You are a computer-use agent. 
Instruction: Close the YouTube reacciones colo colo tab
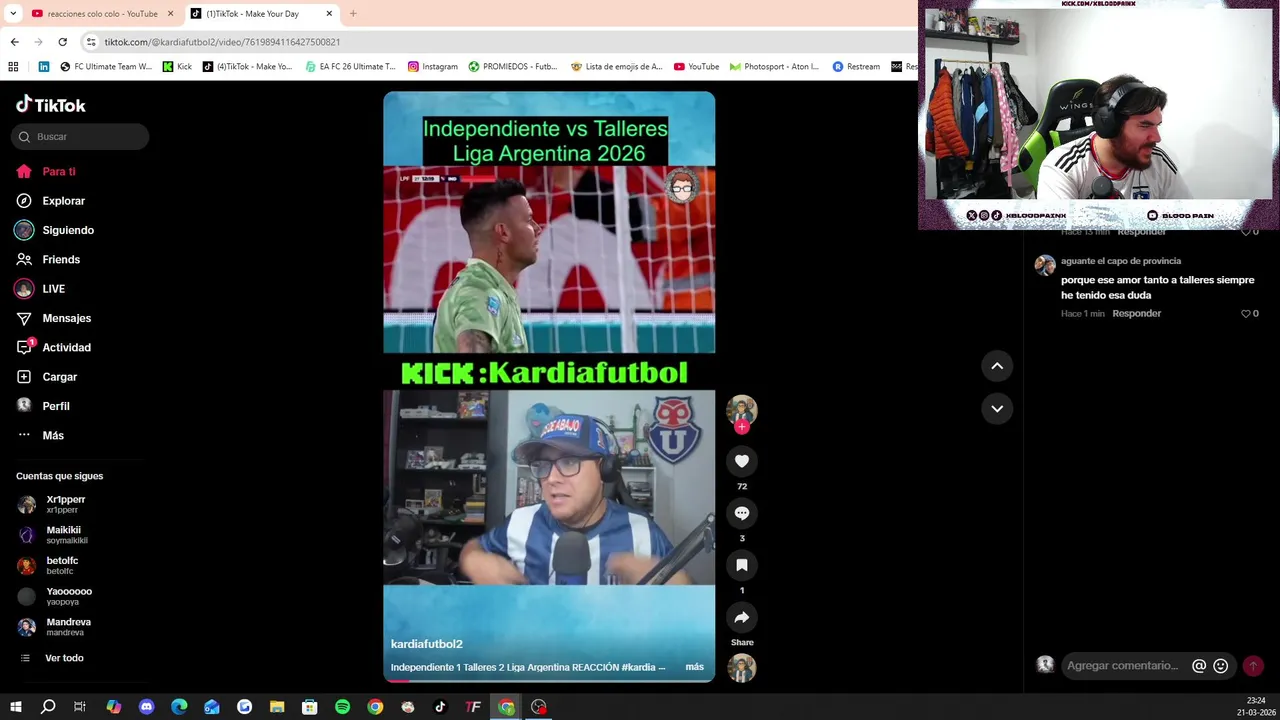(x=170, y=14)
